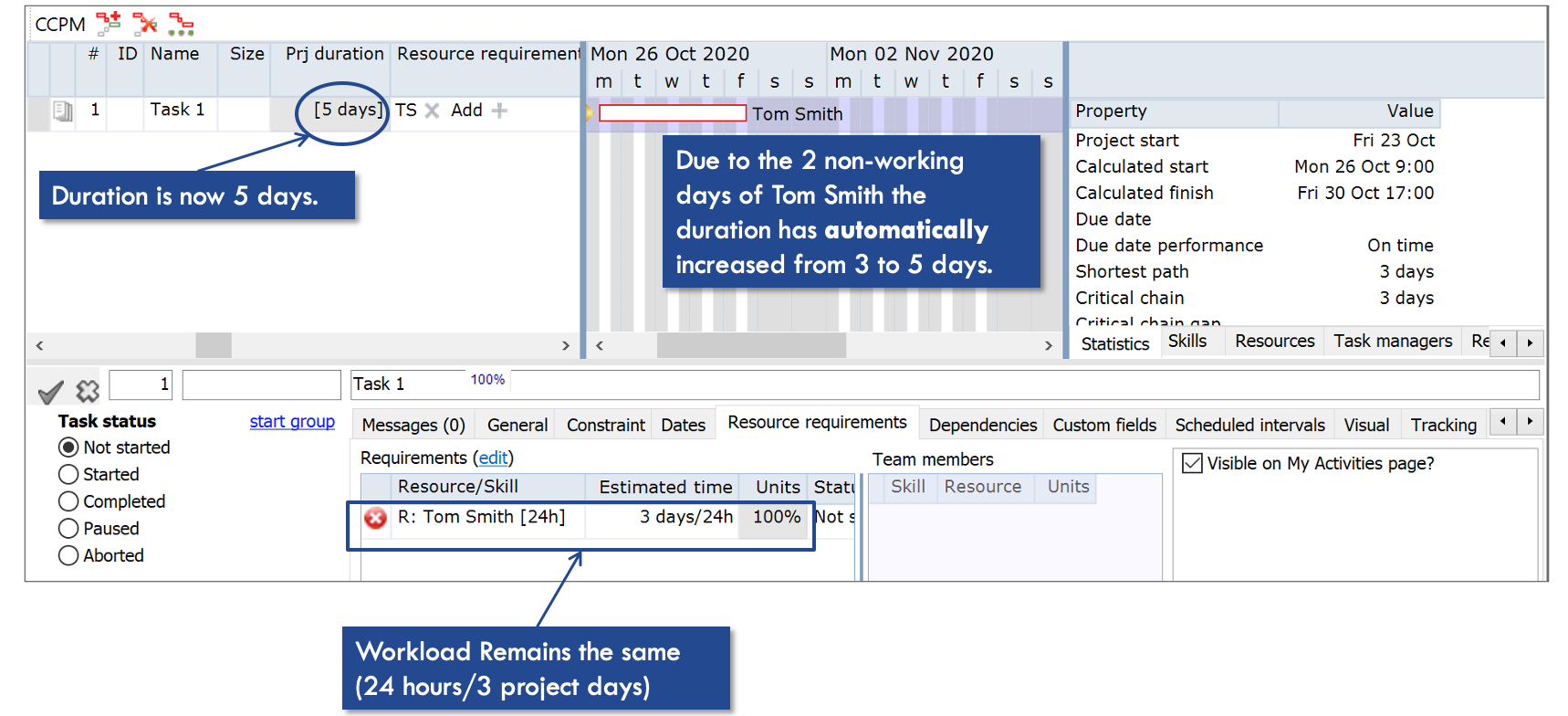1568x716 pixels.
Task: Click the plus icon next to Add
Action: coord(499,111)
